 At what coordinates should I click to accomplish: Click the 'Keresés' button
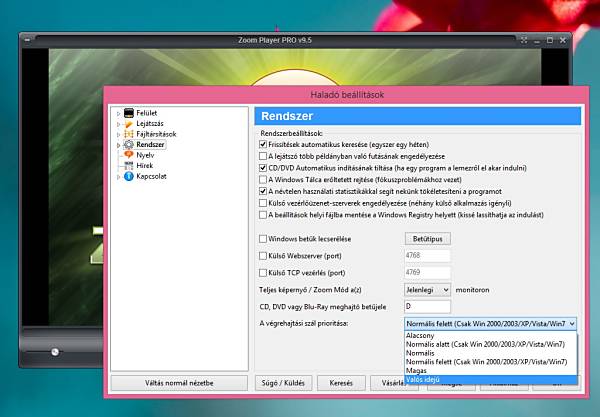click(341, 383)
